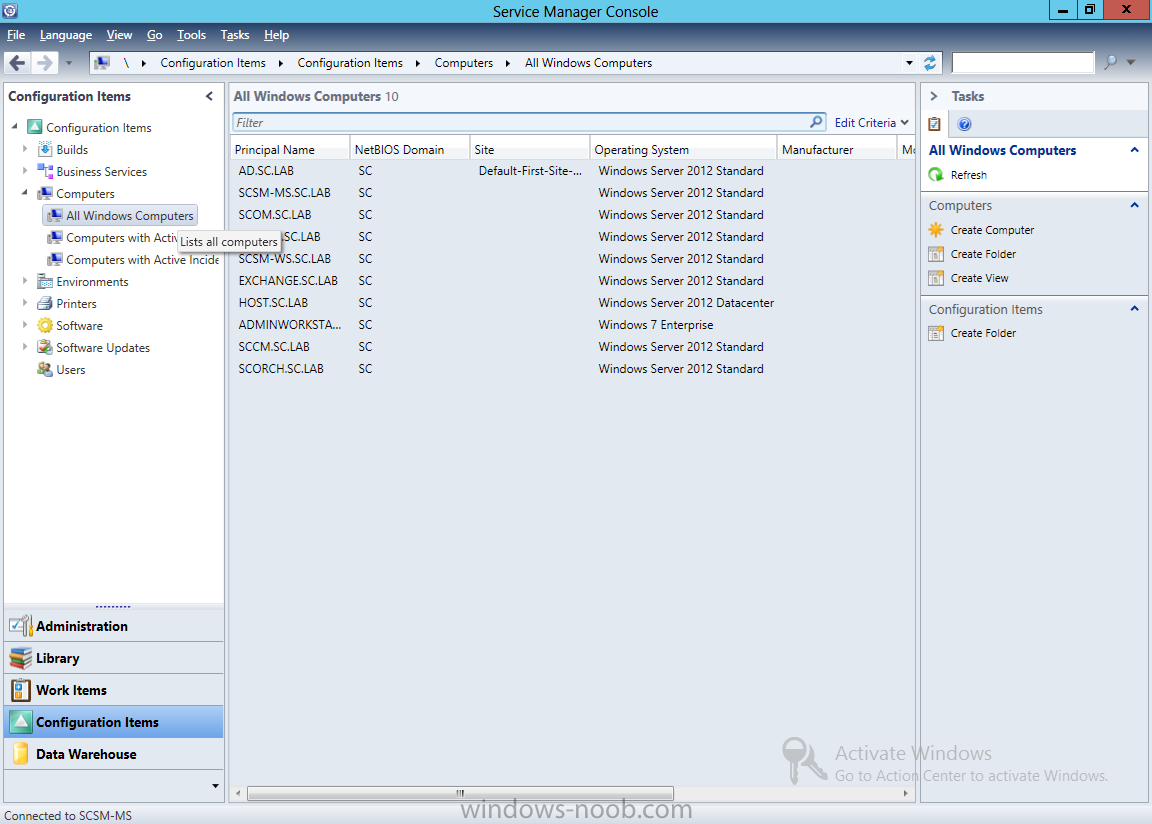Open the Help menu

(x=276, y=35)
